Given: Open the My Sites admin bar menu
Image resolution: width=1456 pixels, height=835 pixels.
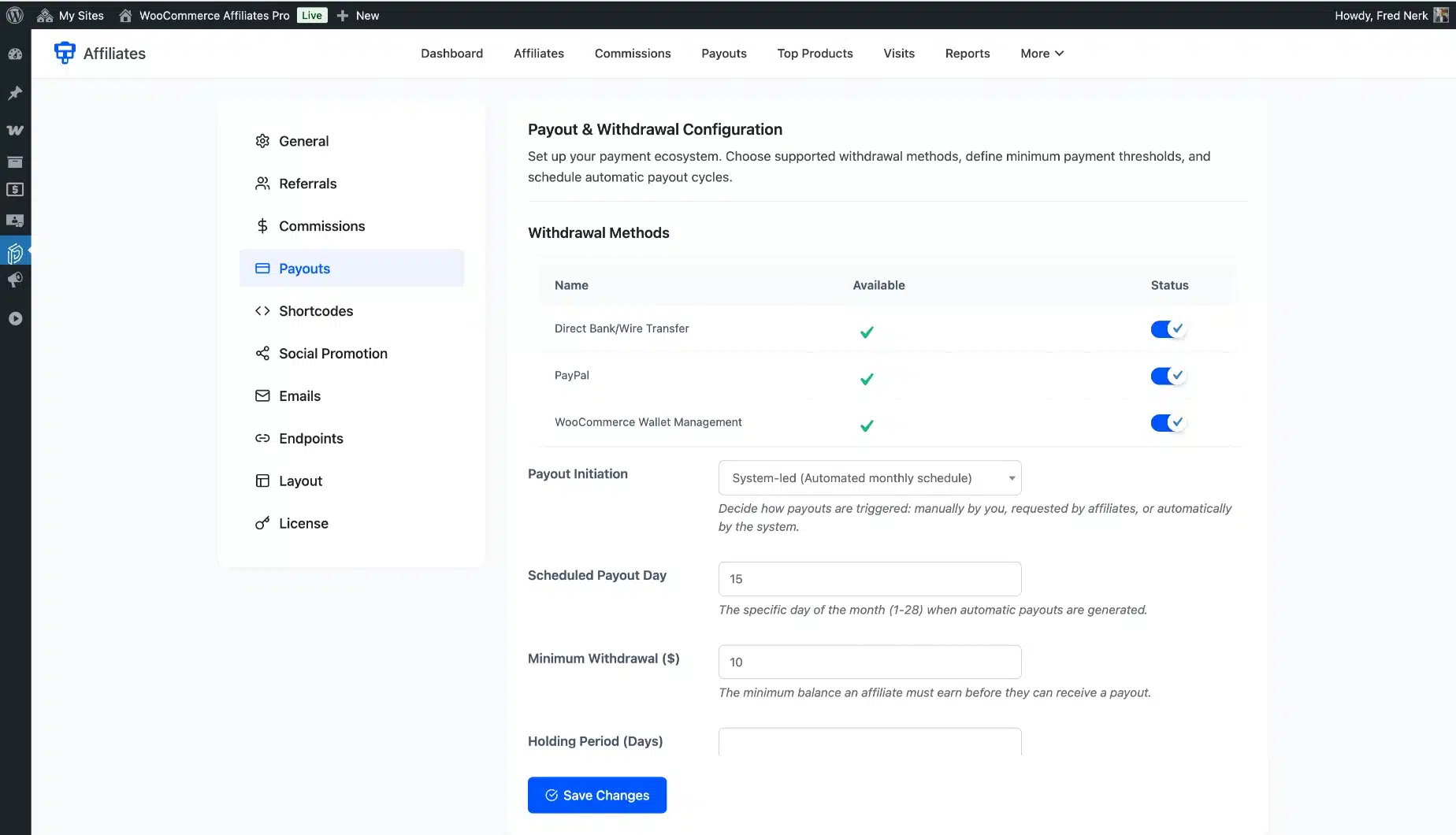Looking at the screenshot, I should (x=80, y=16).
